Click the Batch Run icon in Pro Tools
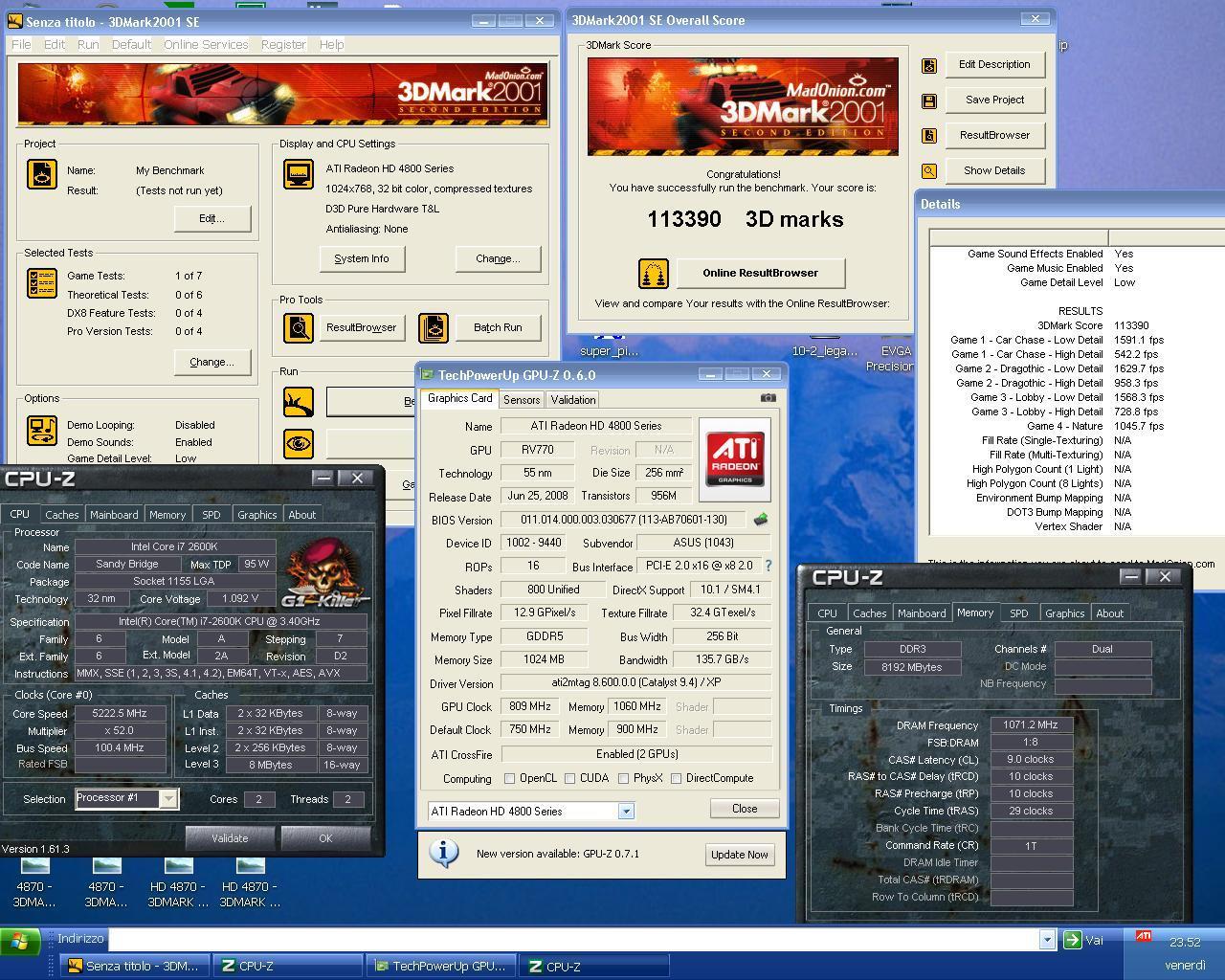The image size is (1225, 980). 433,327
